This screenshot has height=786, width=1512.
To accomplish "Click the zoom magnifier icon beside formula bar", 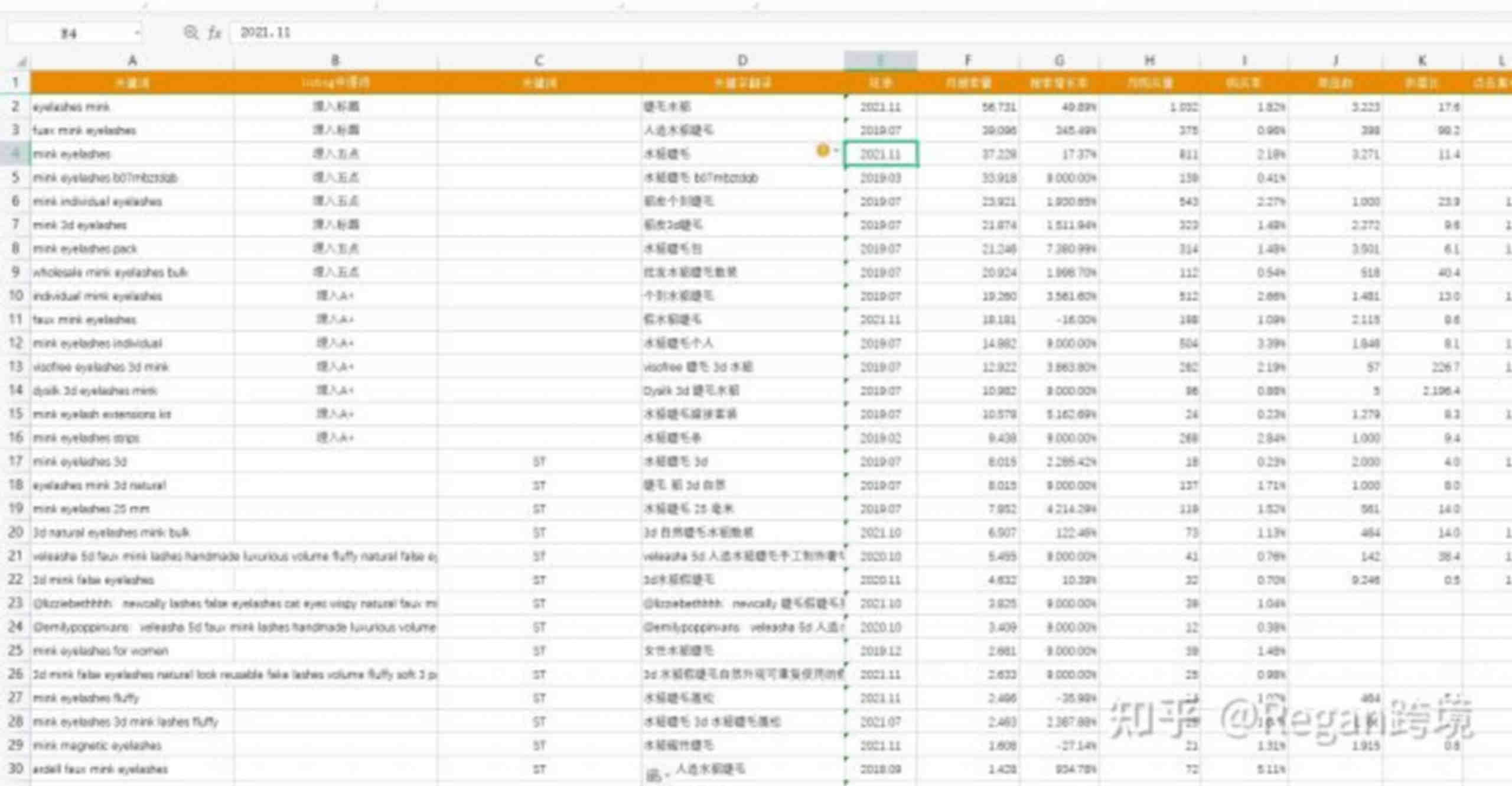I will (x=191, y=33).
